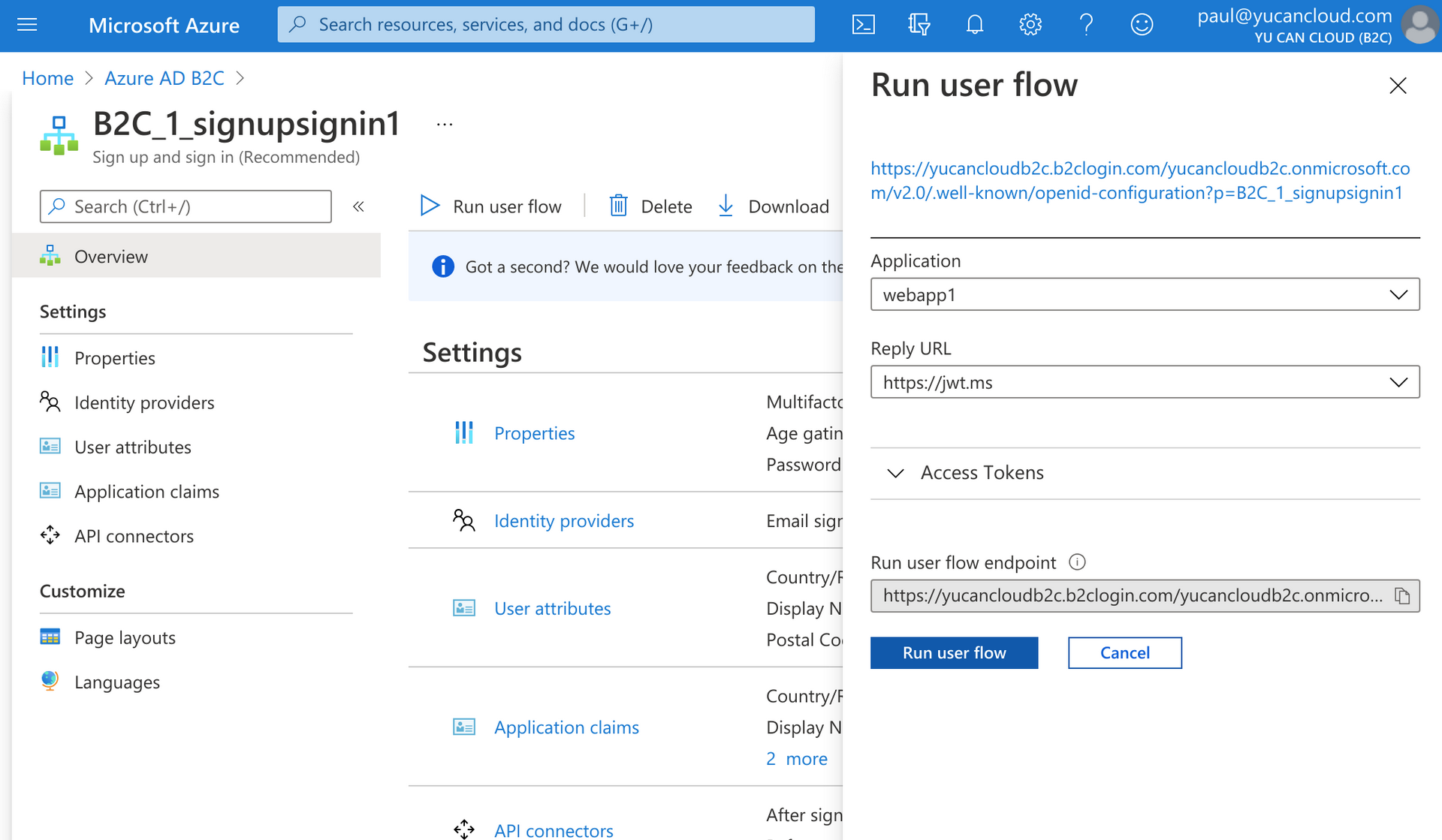Screen dimensions: 1442x840
Task: Click the blue Run user flow button
Action: [x=954, y=652]
